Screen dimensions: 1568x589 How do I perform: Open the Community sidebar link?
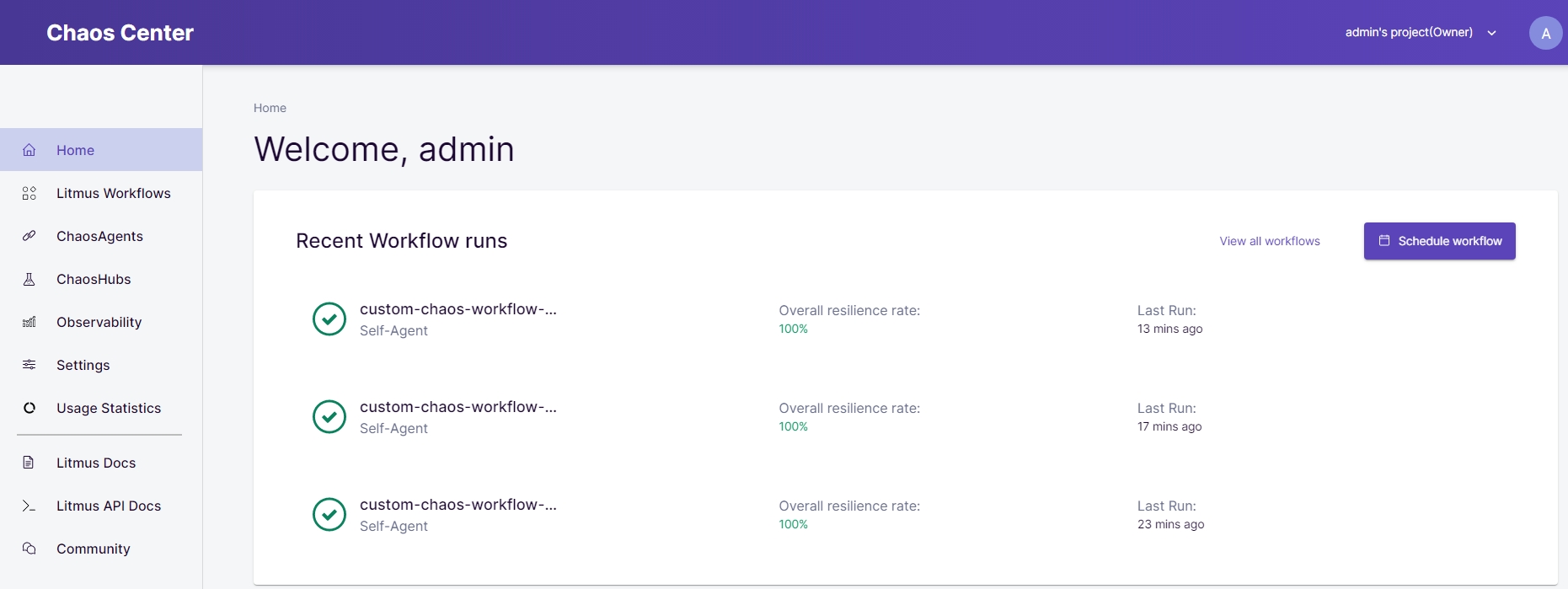[93, 549]
